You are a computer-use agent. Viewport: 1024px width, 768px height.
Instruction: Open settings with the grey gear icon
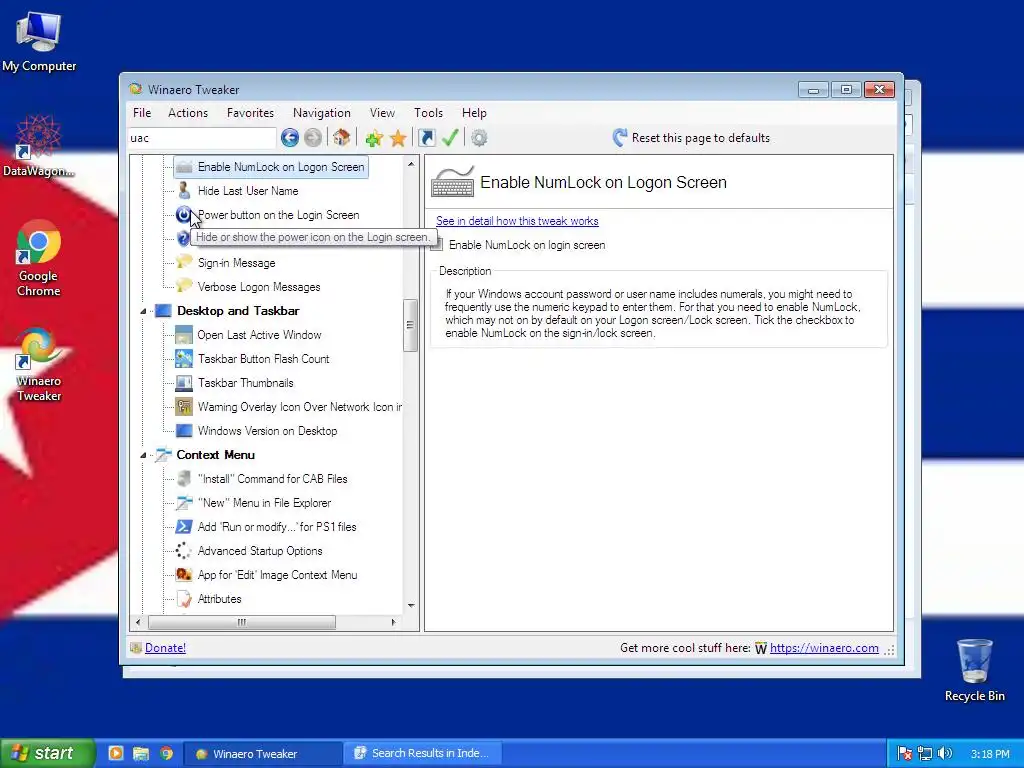coord(479,138)
